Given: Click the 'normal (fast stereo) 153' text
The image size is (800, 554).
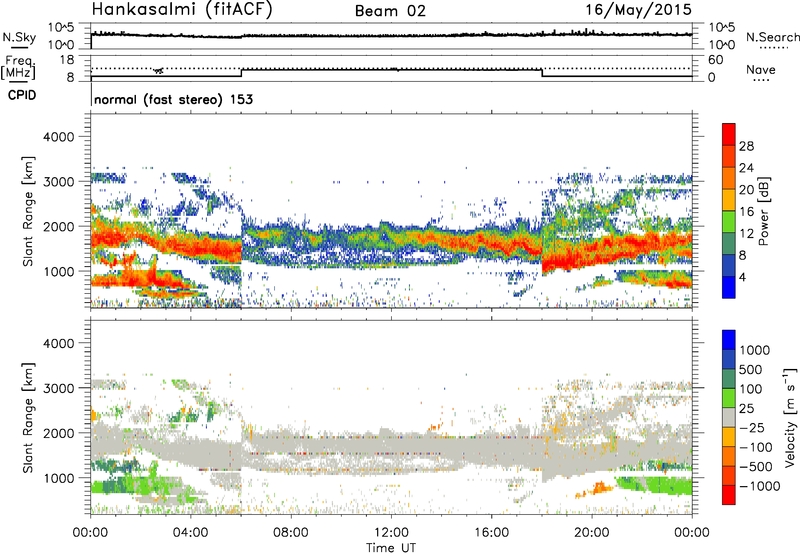Looking at the screenshot, I should [173, 99].
